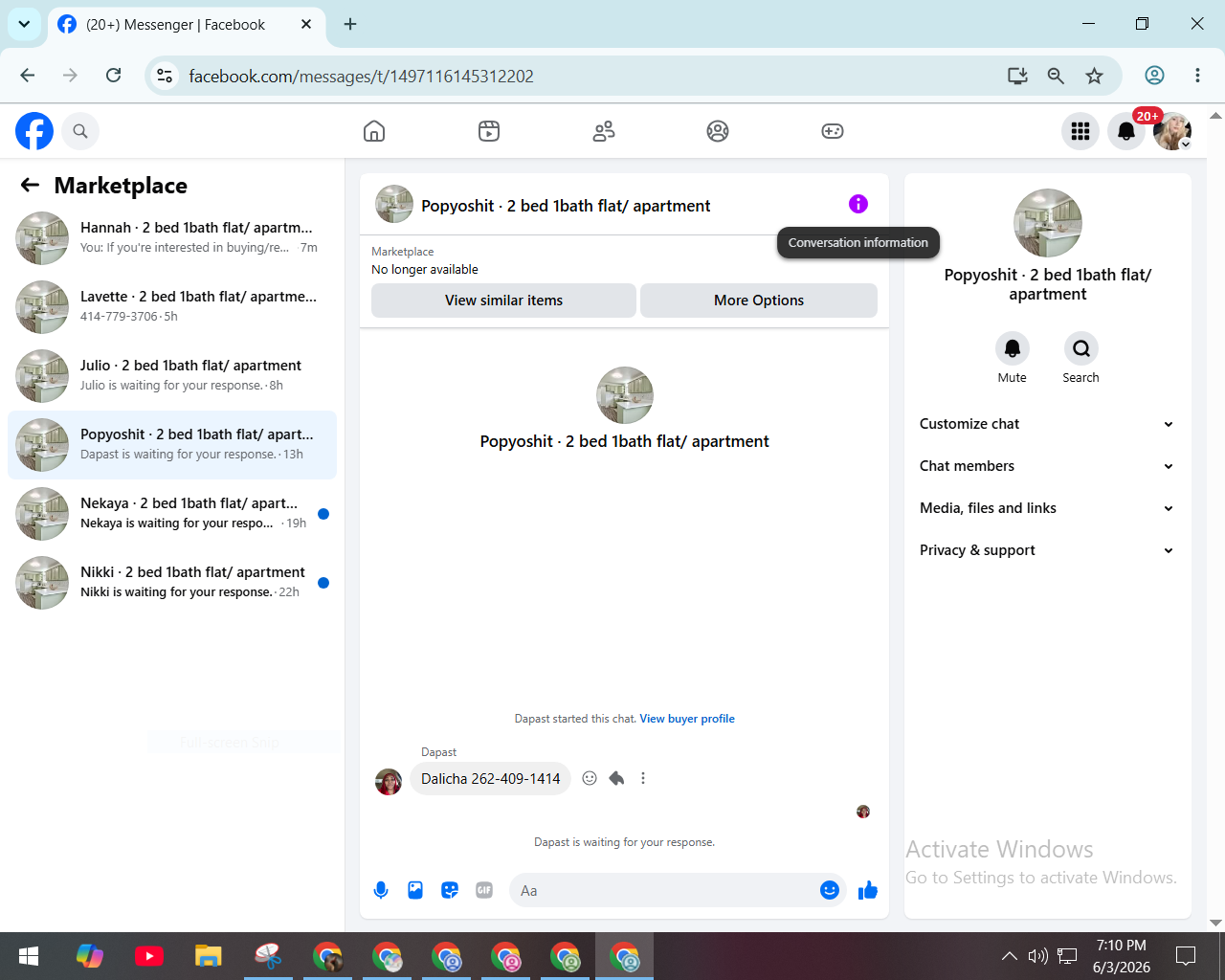
Task: Open the Hannah conversation
Action: 172,238
